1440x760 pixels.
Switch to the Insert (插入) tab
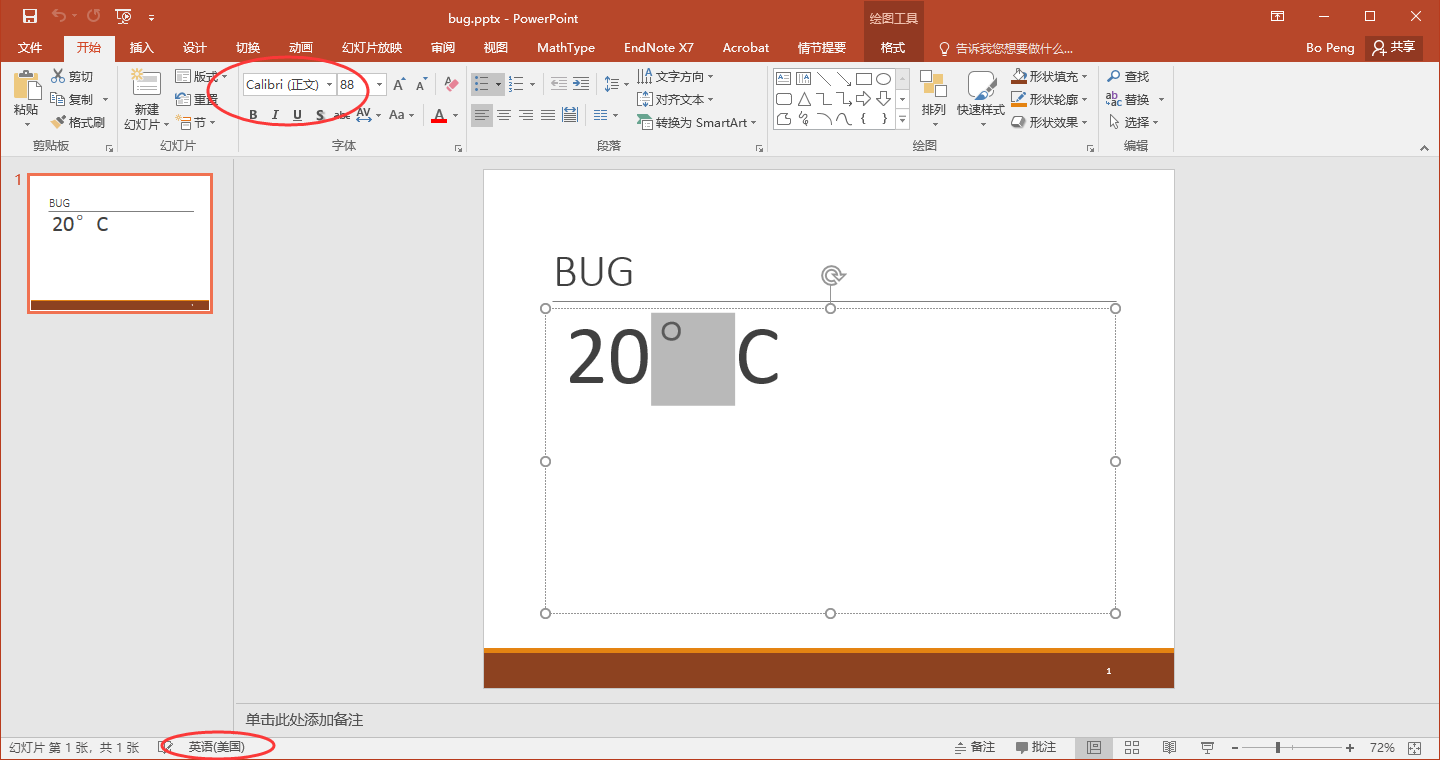142,48
